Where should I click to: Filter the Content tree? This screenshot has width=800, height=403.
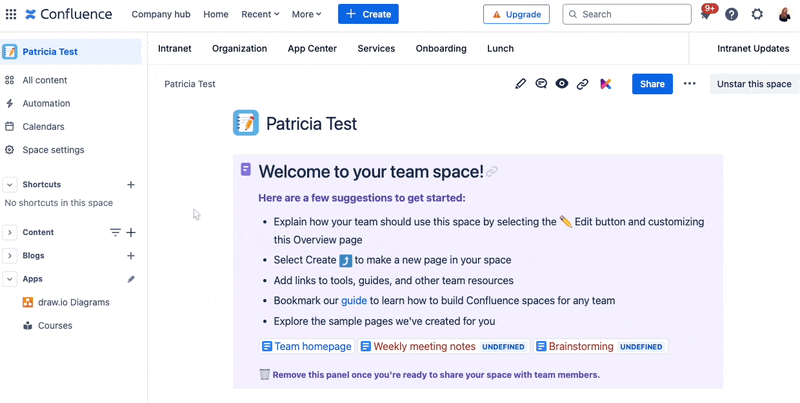click(115, 233)
